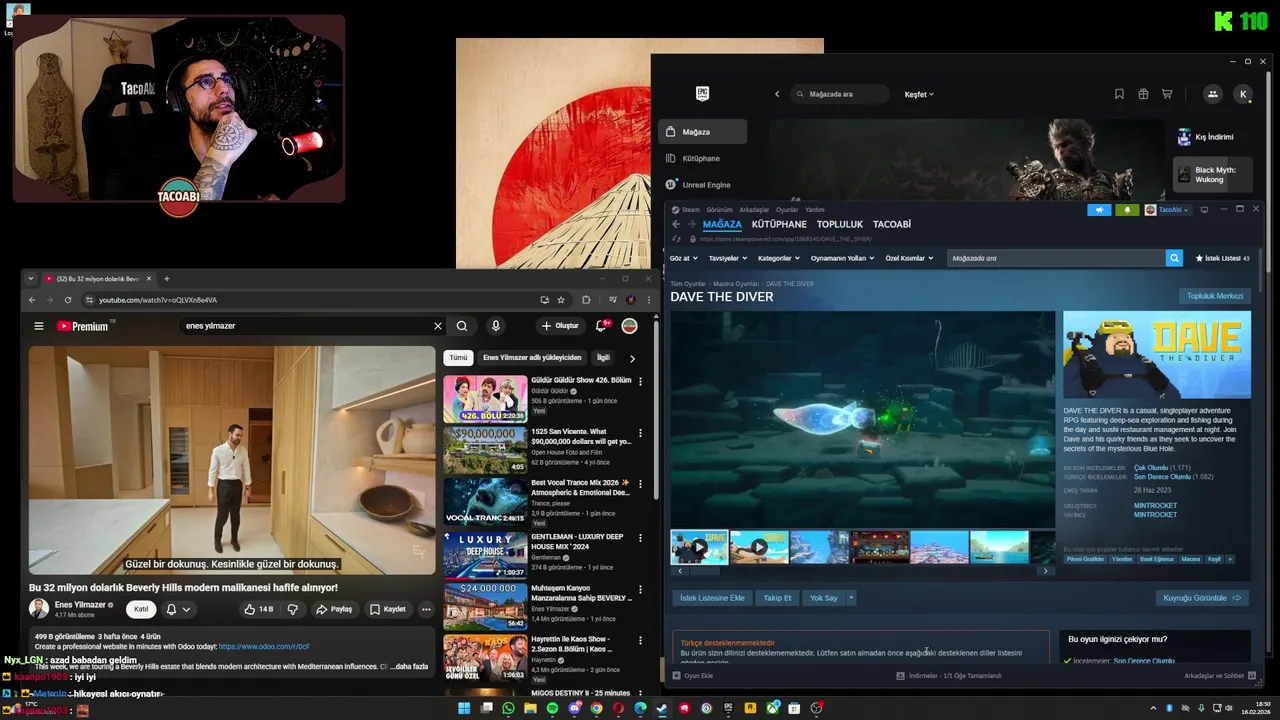Open İstek Listesi link in Steam
1280x720 pixels.
pyautogui.click(x=1222, y=258)
